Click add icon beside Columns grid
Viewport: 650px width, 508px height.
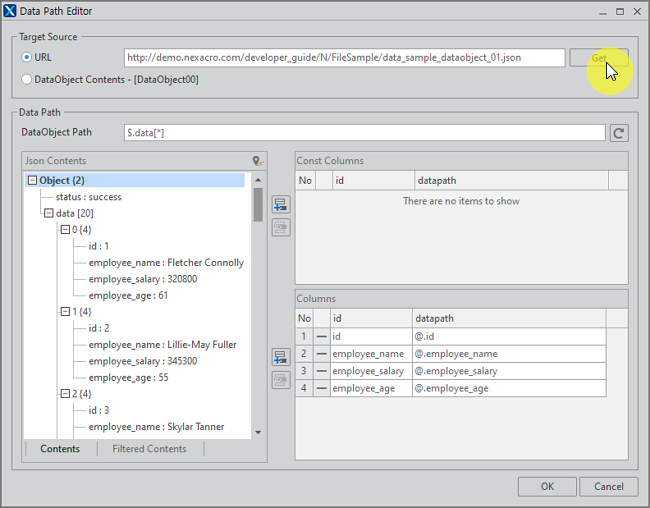pos(281,357)
